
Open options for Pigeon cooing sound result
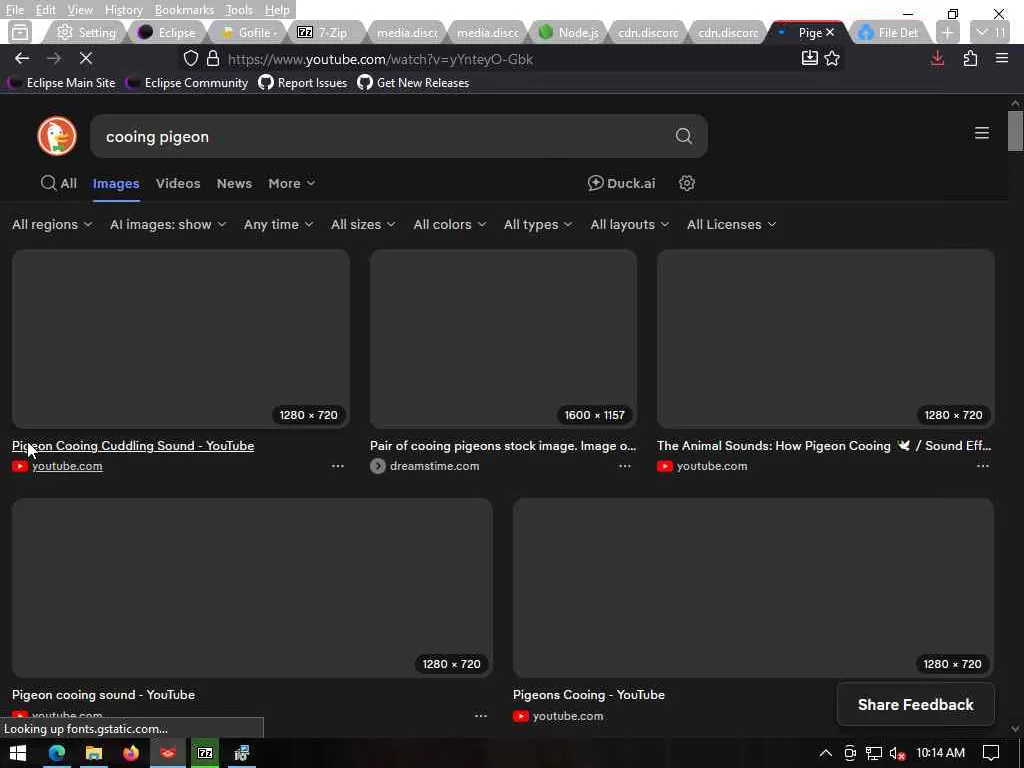pyautogui.click(x=481, y=716)
